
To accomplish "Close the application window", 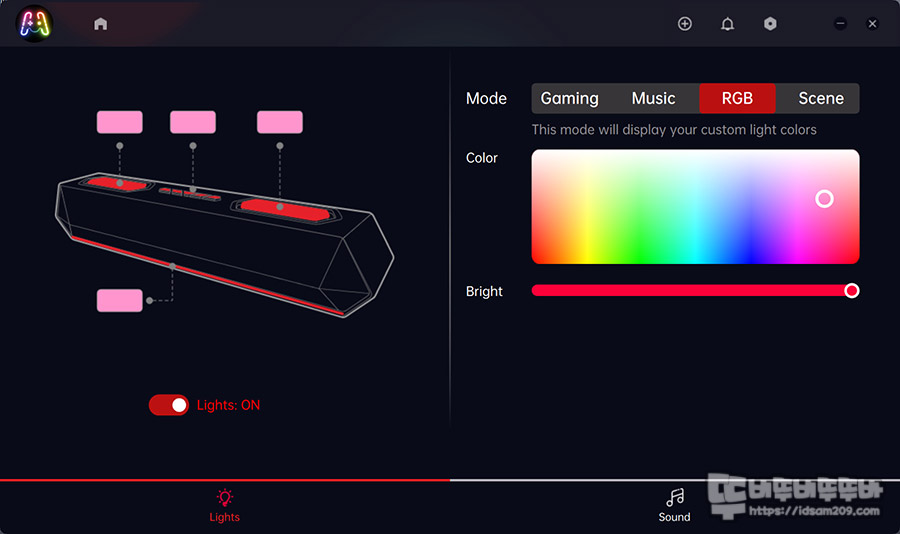I will pyautogui.click(x=872, y=24).
